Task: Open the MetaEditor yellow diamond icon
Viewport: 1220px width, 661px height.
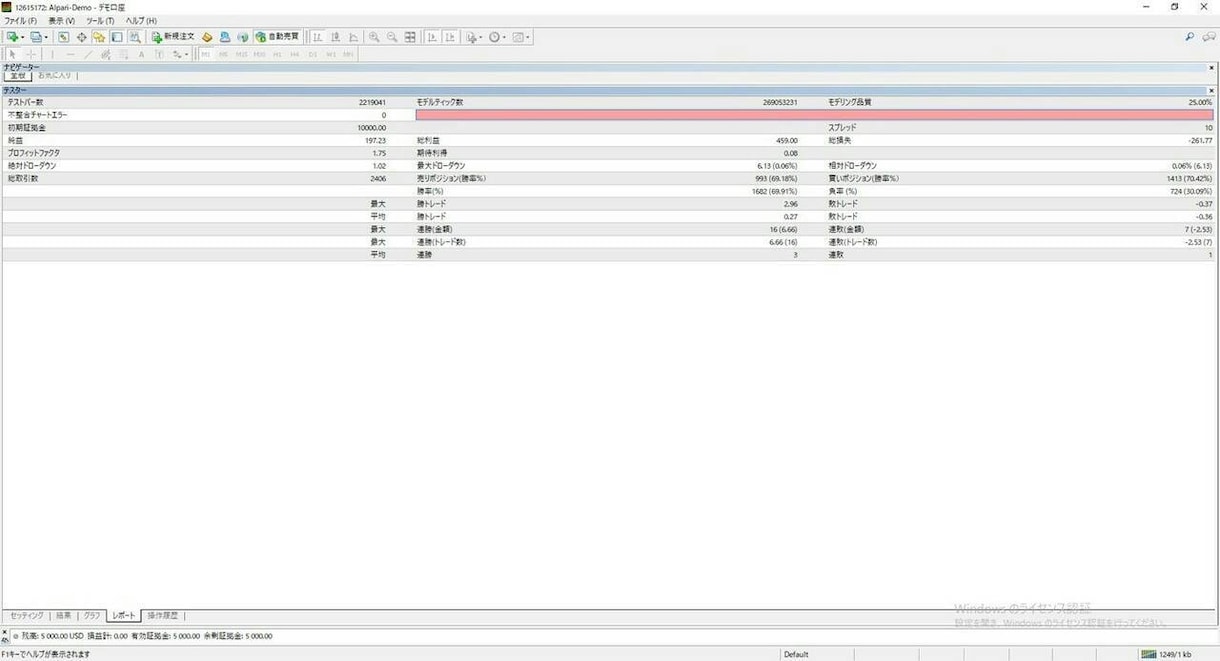Action: point(207,37)
